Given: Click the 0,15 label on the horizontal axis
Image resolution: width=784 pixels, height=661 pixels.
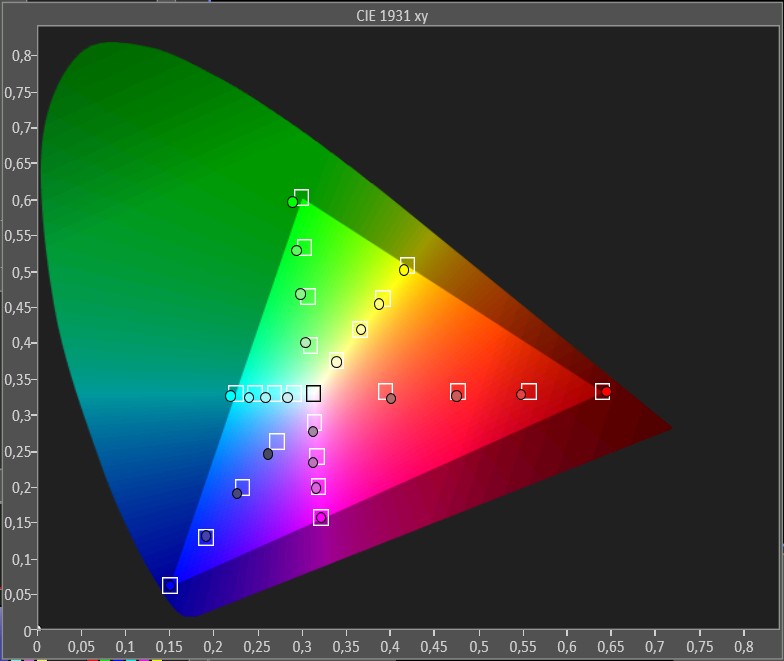Looking at the screenshot, I should click(x=169, y=646).
